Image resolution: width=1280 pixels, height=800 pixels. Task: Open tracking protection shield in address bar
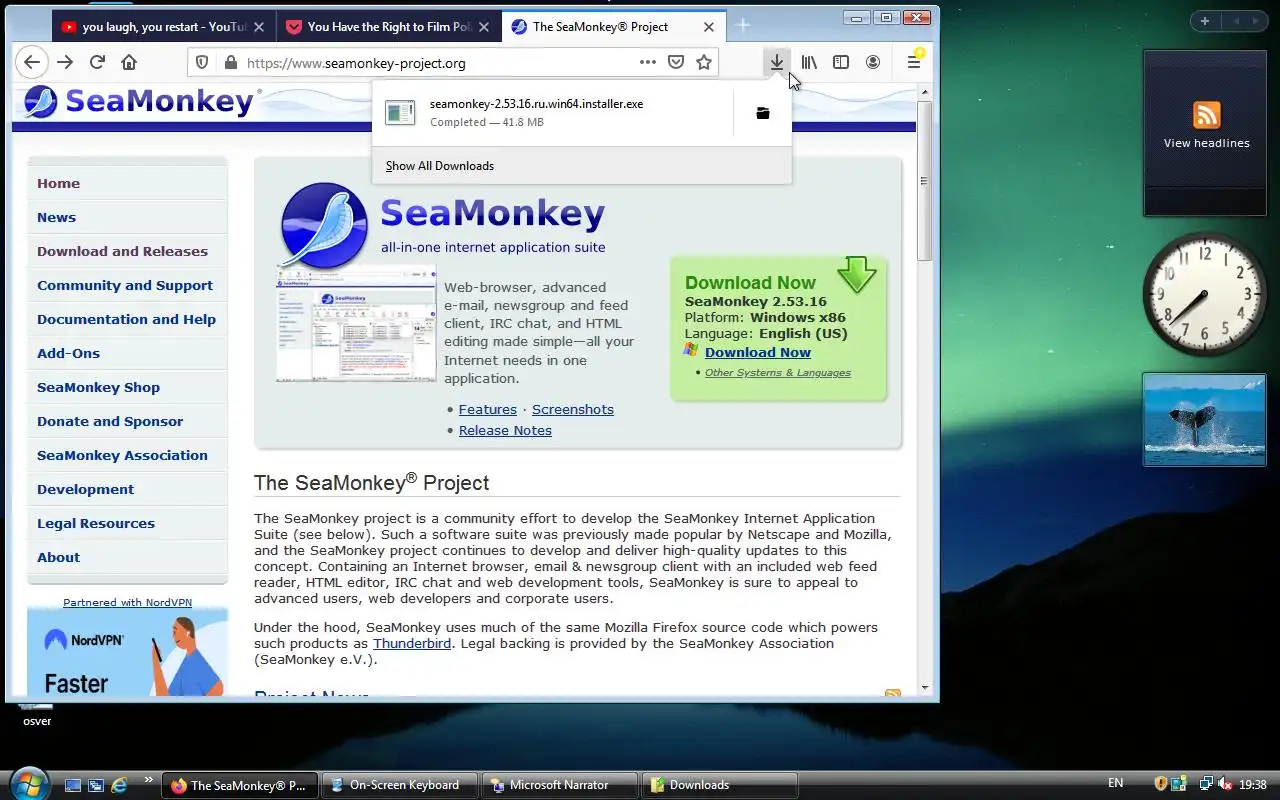point(202,62)
